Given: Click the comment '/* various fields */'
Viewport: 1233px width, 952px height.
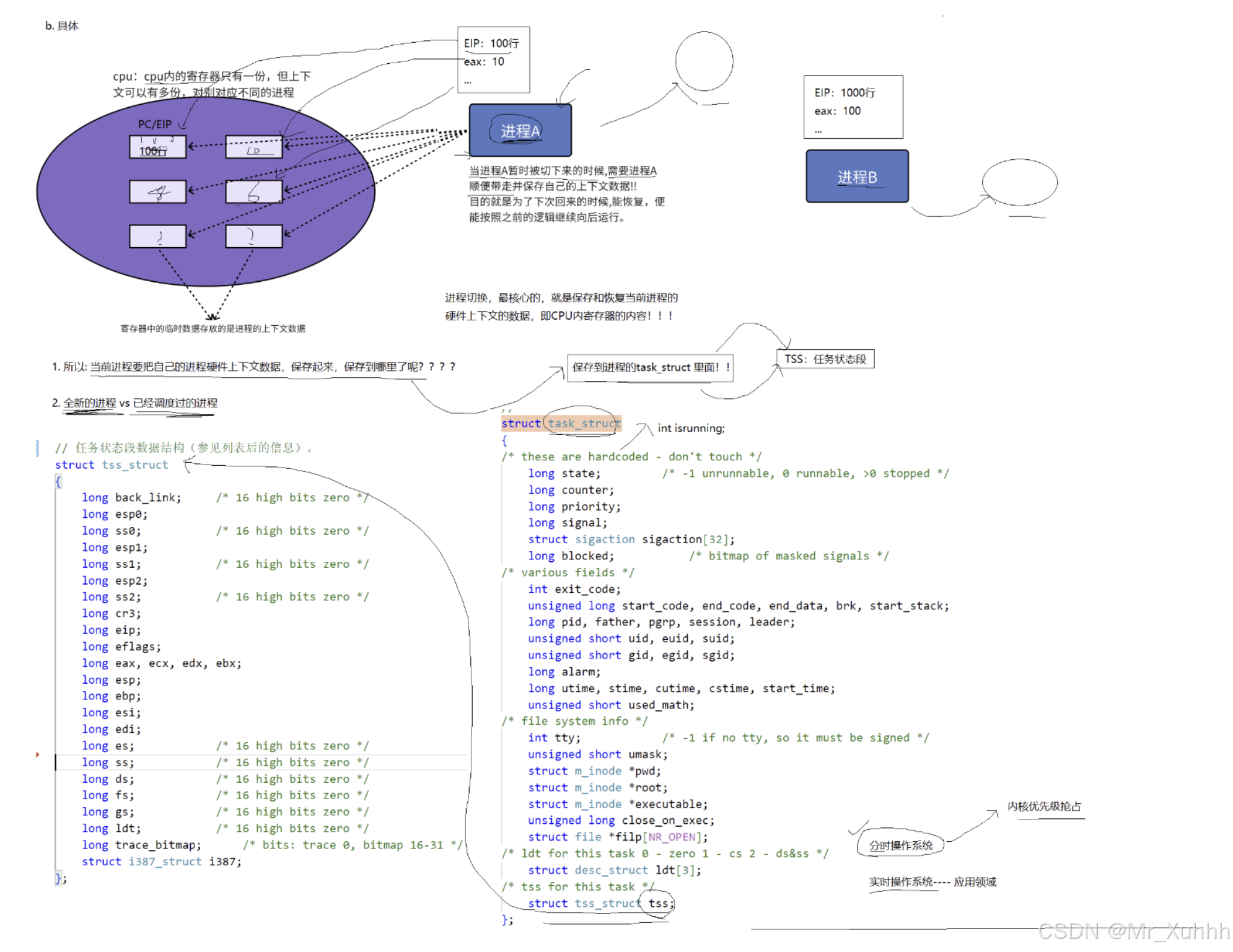Looking at the screenshot, I should [x=568, y=572].
